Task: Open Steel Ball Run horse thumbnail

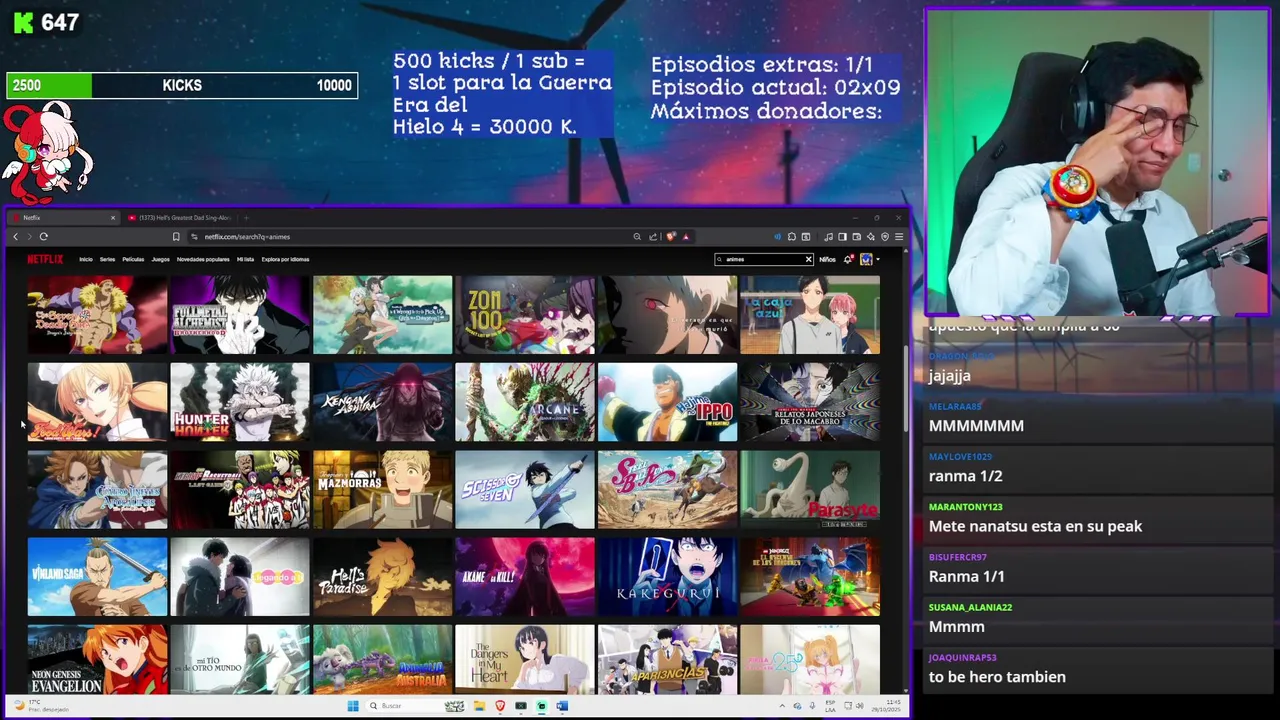Action: pyautogui.click(x=667, y=490)
